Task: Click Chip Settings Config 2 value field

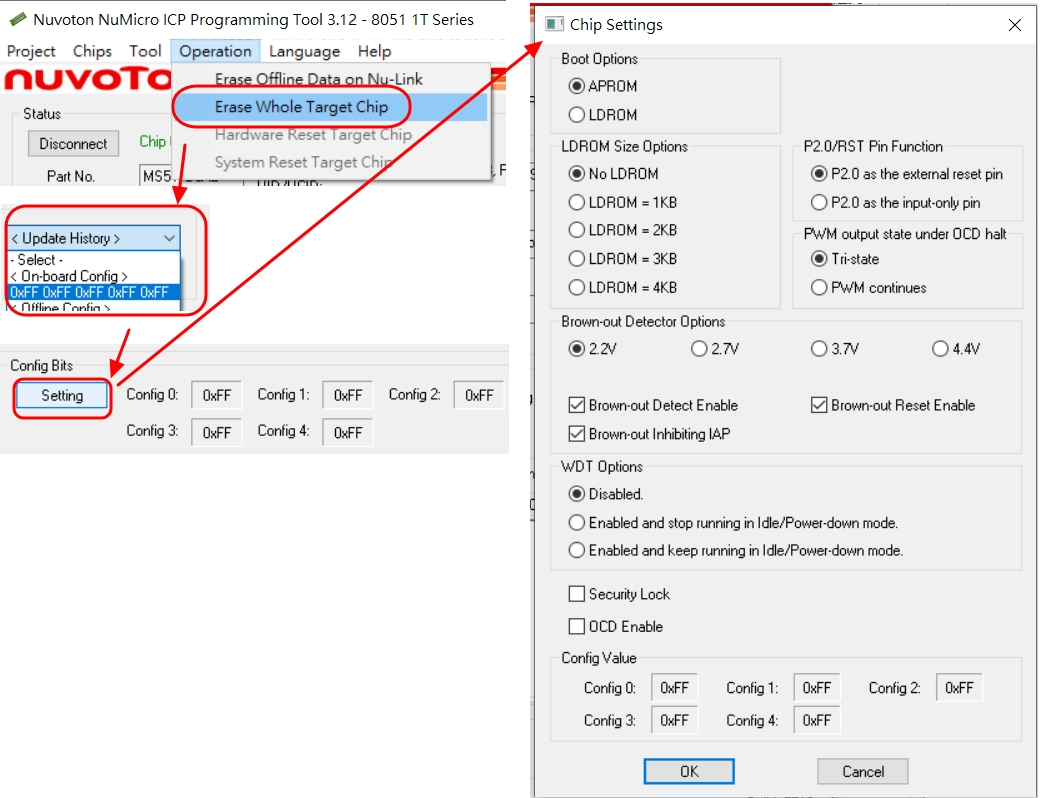Action: pyautogui.click(x=959, y=688)
